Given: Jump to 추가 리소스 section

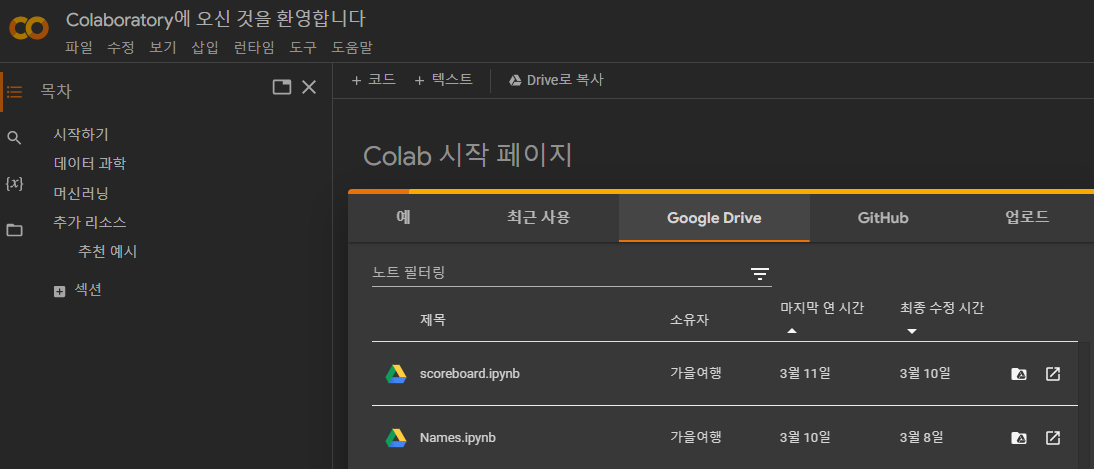Looking at the screenshot, I should (90, 223).
